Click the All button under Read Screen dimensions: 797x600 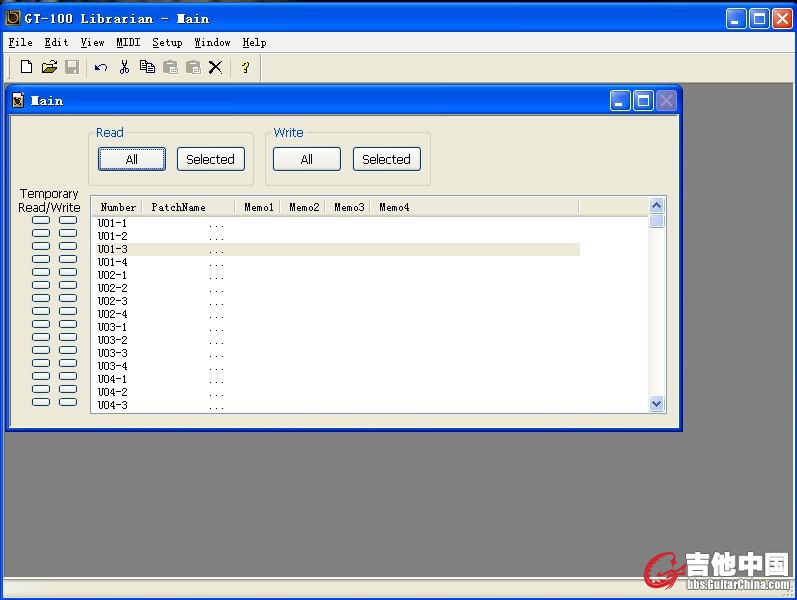pos(132,159)
